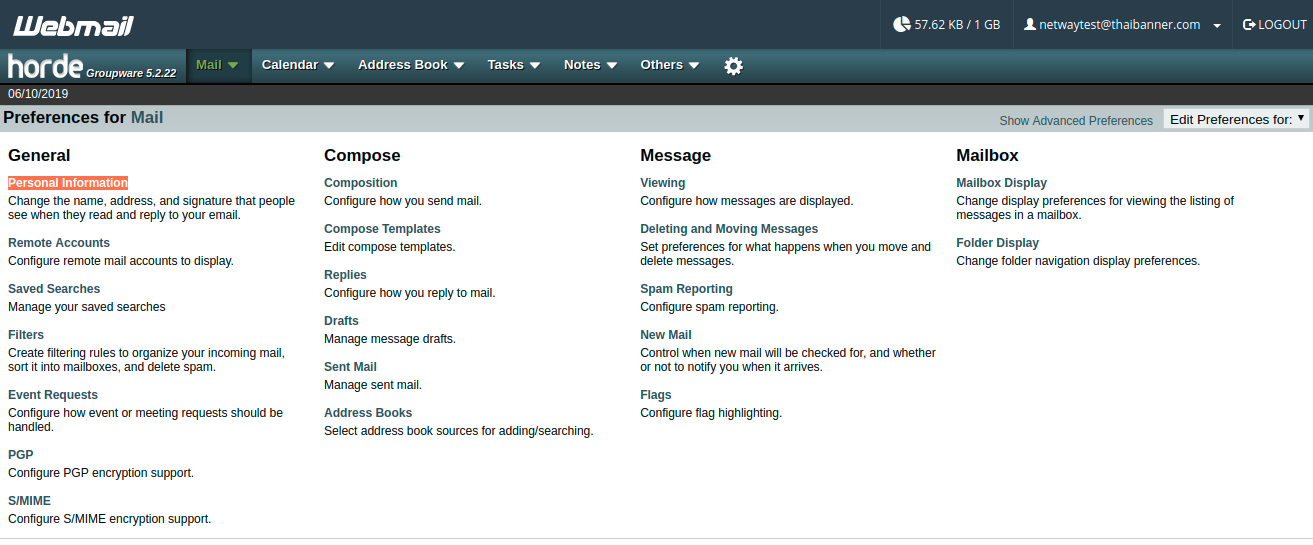Open Spam Reporting configuration
Viewport: 1313px width, 545px height.
(x=686, y=289)
